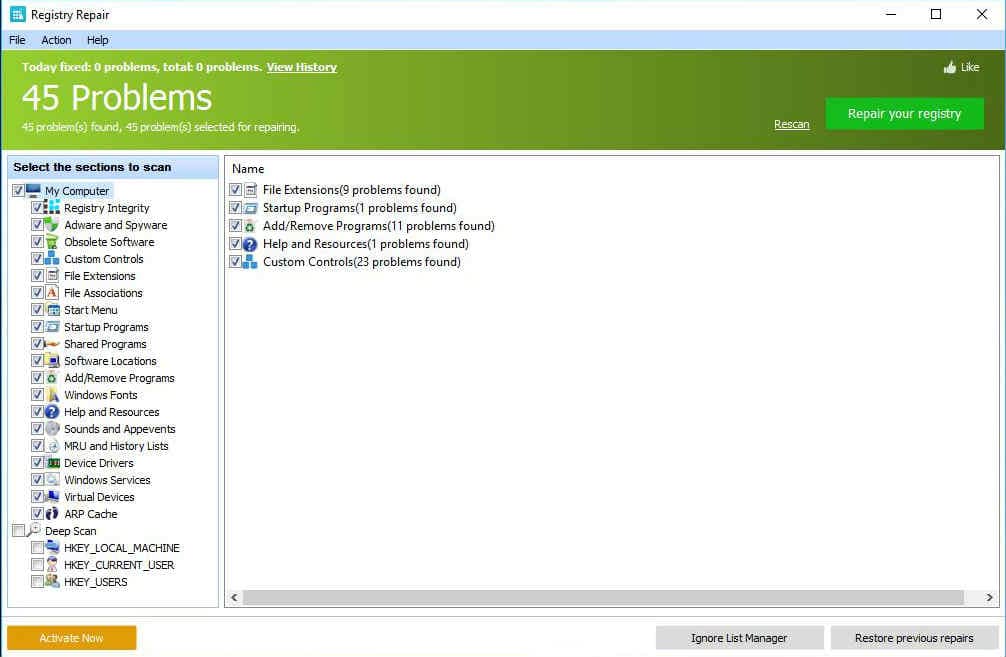Enable the Deep Scan checkbox
Screen dimensions: 1006x657
tap(19, 531)
